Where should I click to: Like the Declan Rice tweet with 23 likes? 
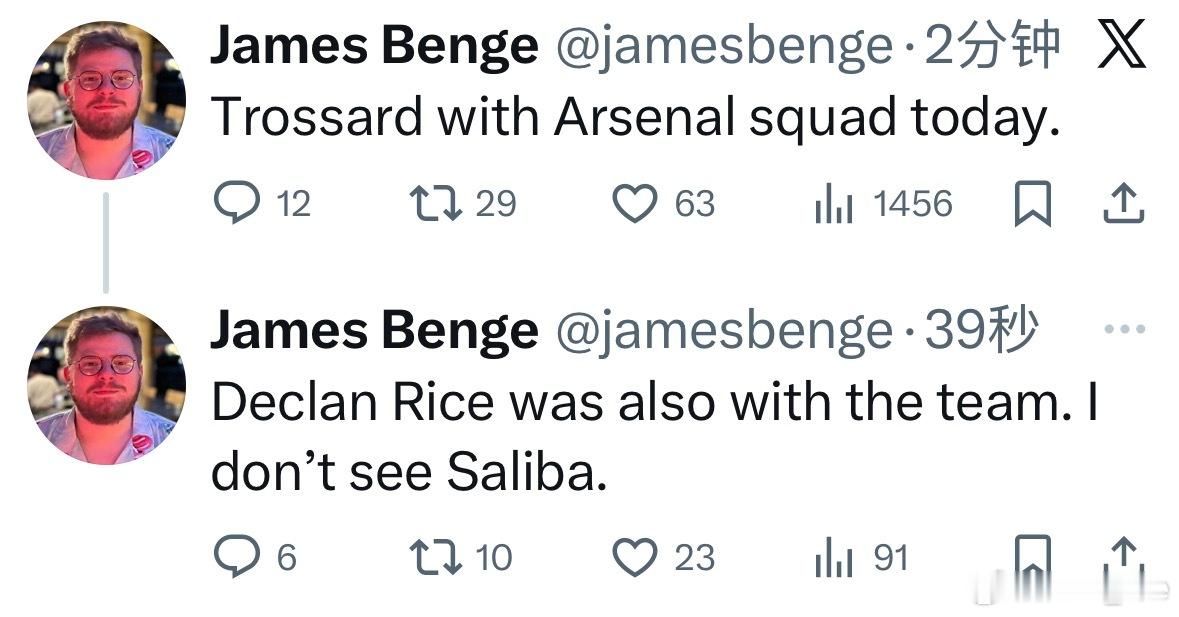point(633,557)
